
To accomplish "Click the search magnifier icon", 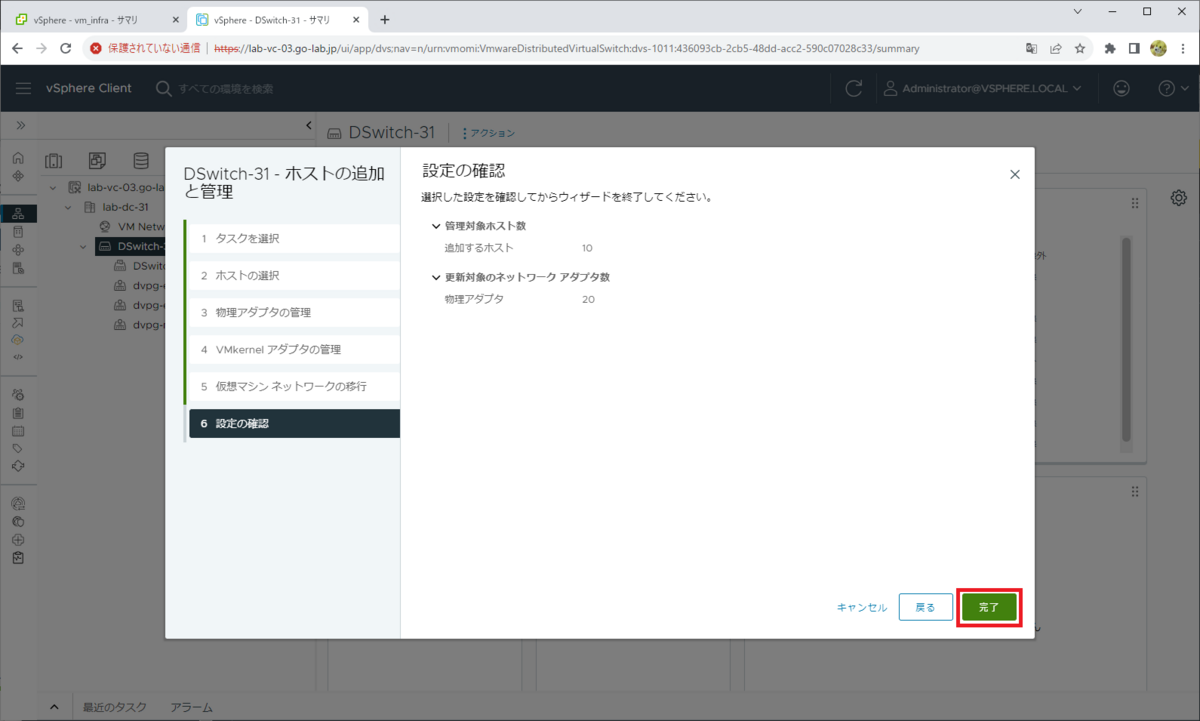I will tap(163, 88).
